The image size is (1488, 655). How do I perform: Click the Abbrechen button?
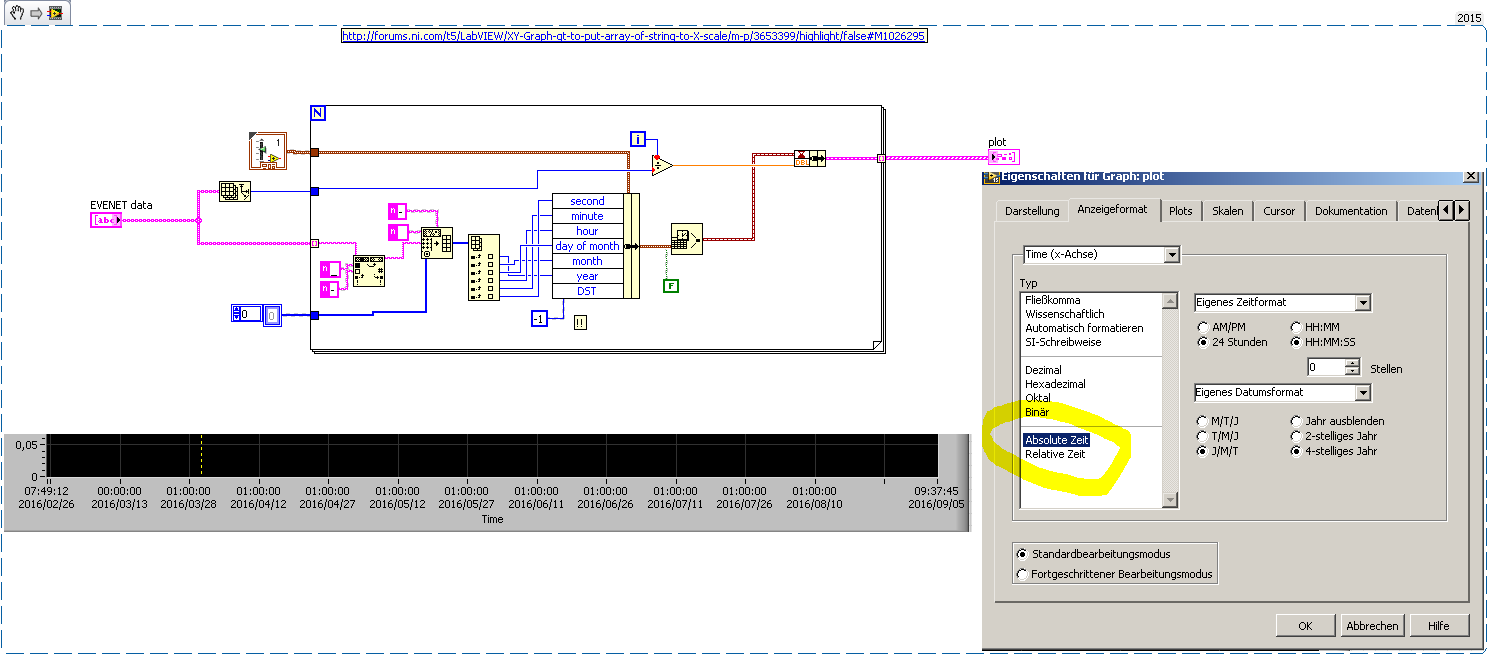click(x=1372, y=625)
